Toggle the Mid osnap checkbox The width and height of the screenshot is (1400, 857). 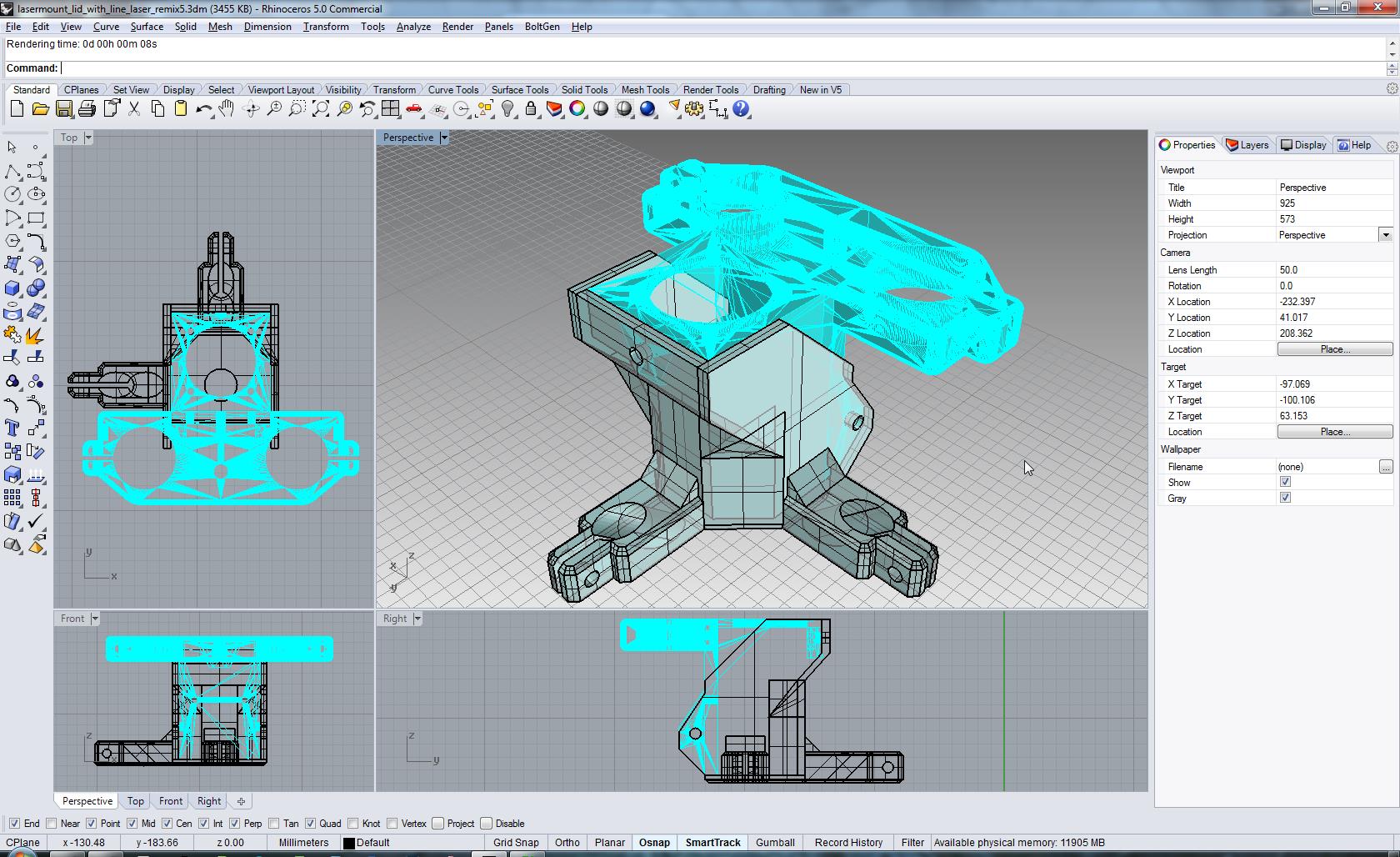click(x=132, y=824)
